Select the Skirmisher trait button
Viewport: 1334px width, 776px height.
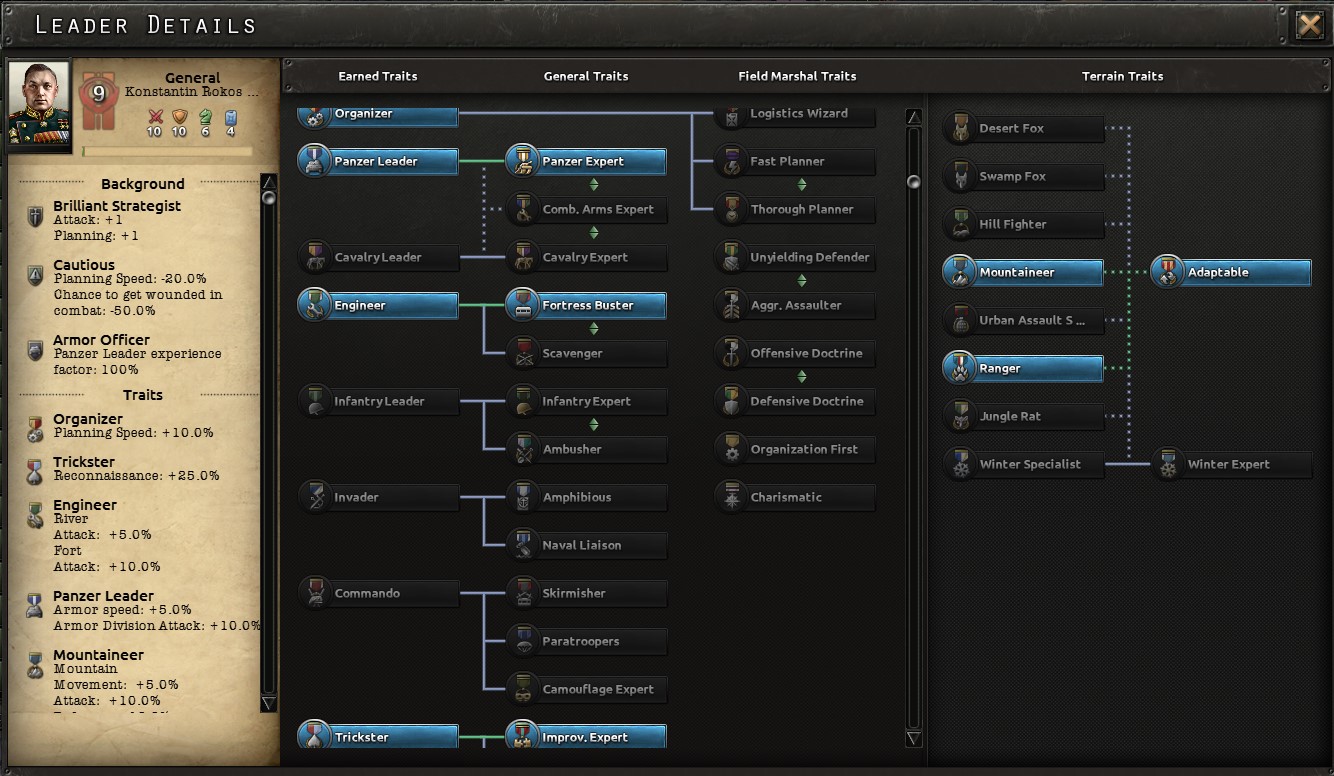tap(586, 593)
